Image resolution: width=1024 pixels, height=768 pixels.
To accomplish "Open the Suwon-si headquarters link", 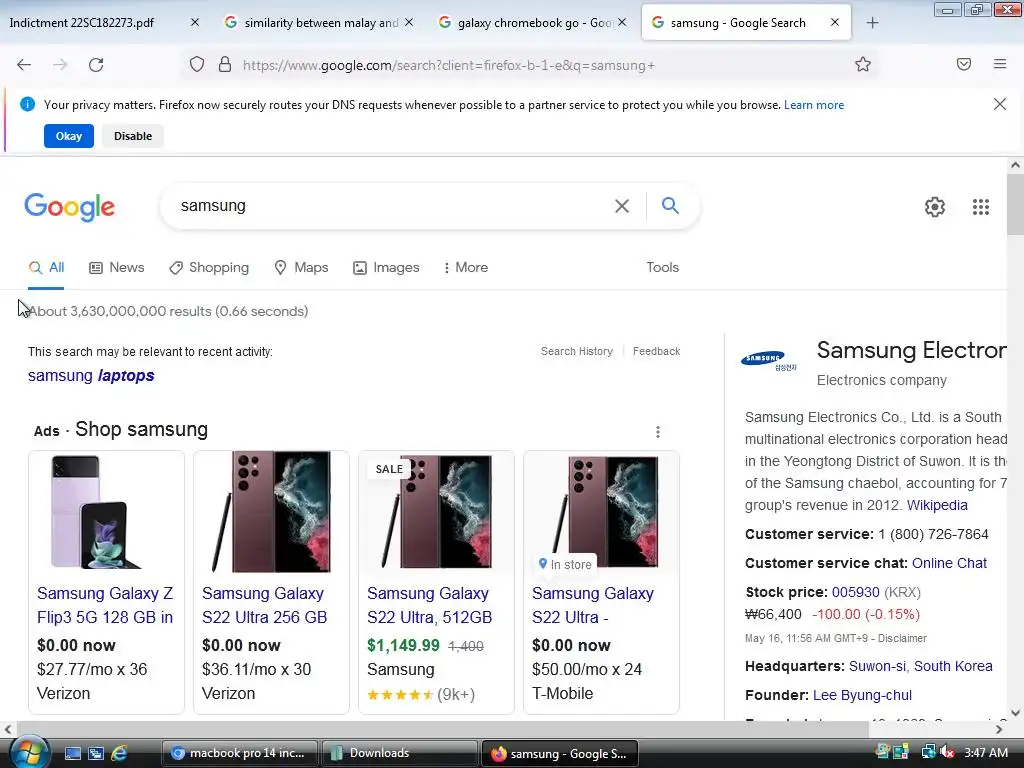I will pyautogui.click(x=878, y=666).
